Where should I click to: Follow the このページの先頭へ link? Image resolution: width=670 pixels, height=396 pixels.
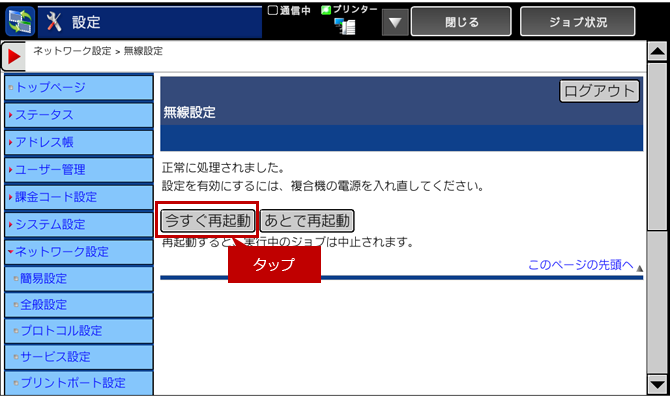[581, 265]
